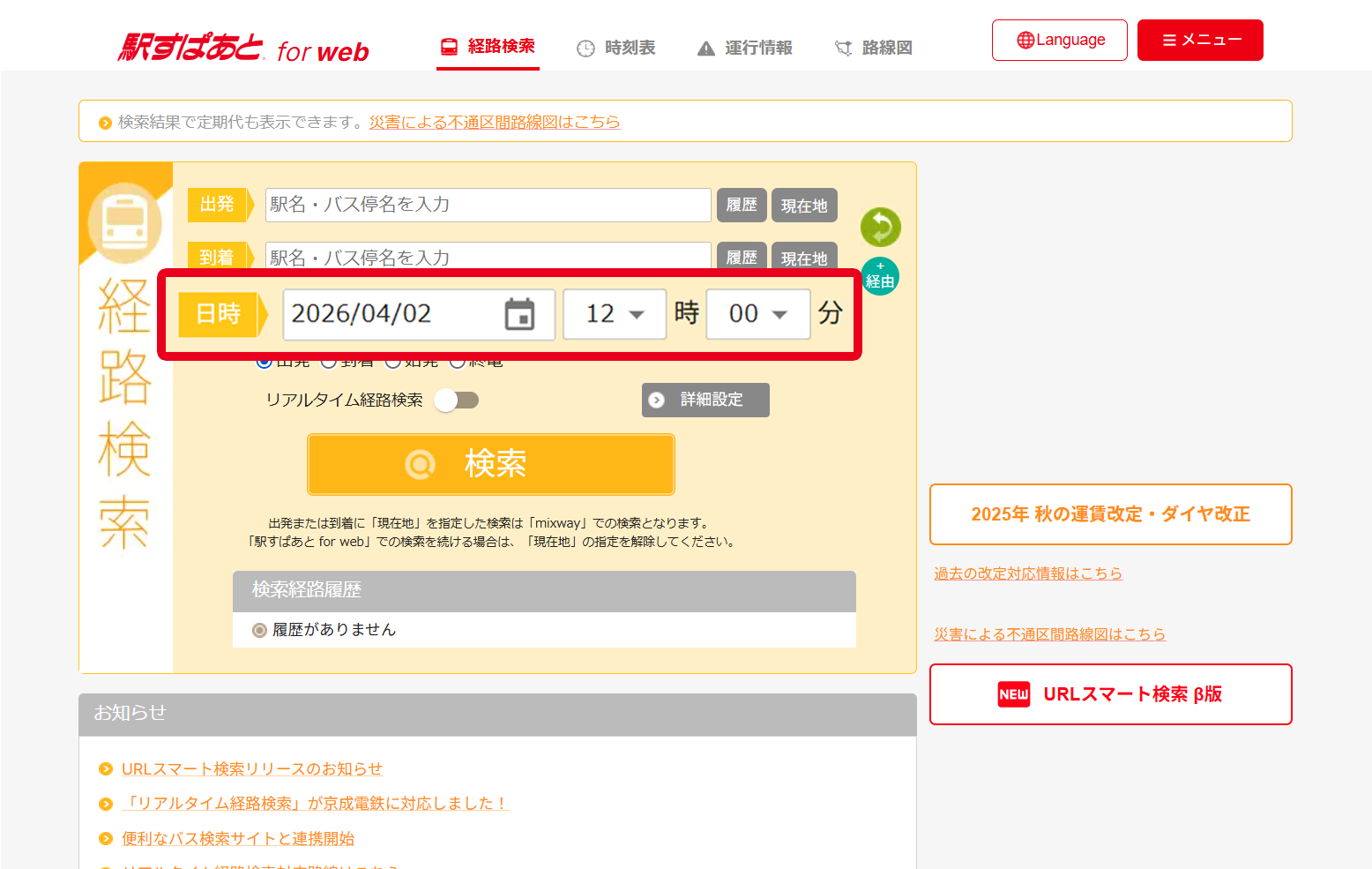Click the 検索経路履歴 header

545,591
